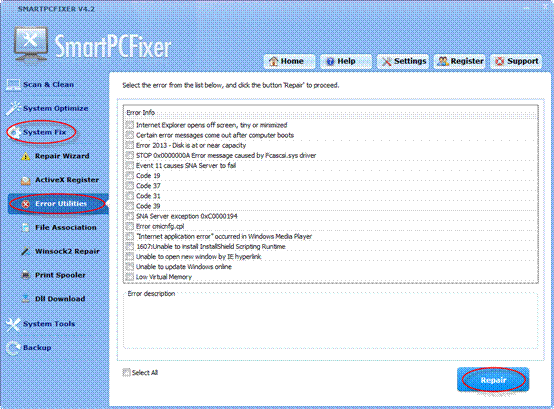Click the Settings wrench icon

(x=387, y=61)
